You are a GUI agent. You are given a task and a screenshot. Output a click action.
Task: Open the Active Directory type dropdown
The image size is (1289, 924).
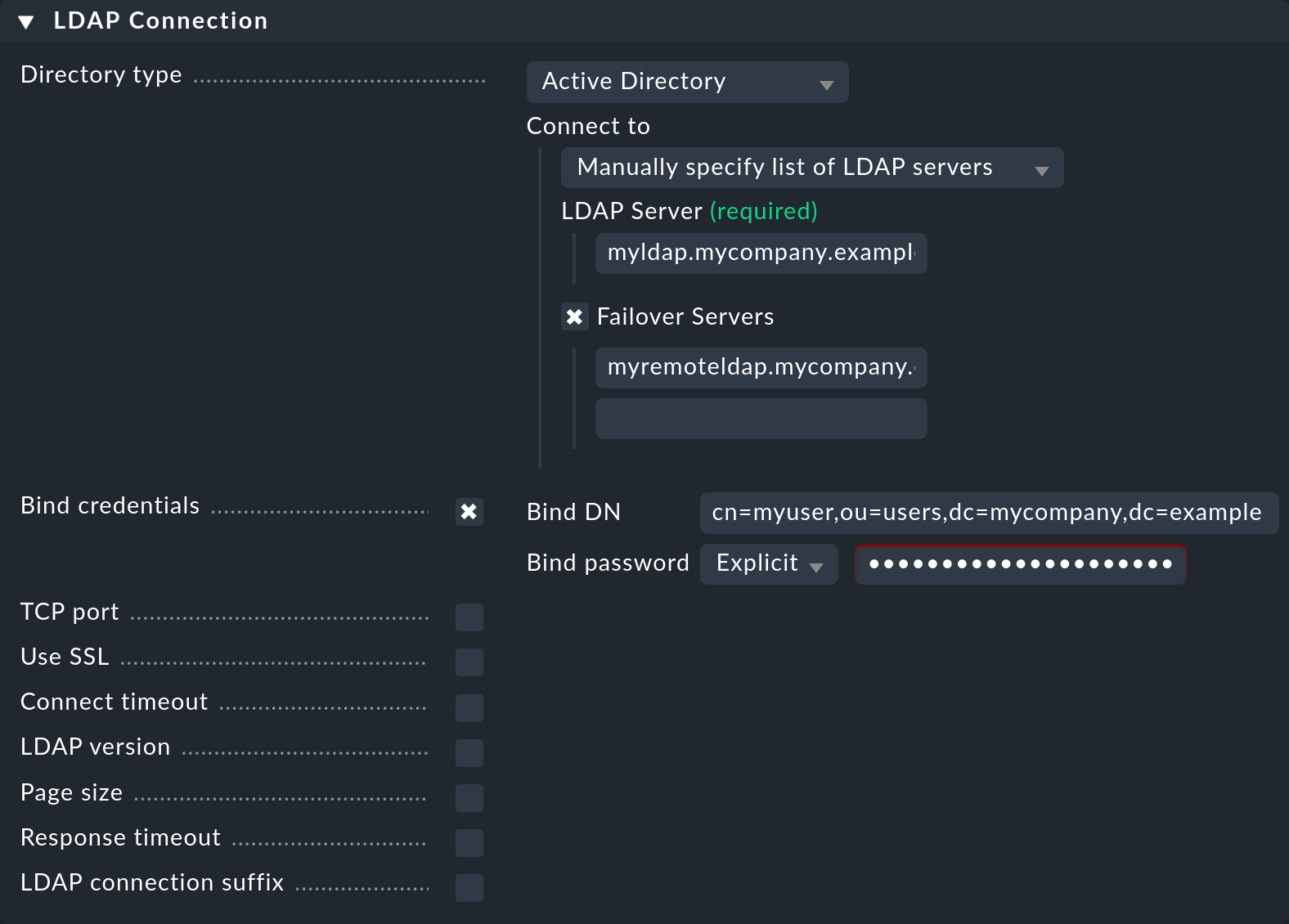click(x=687, y=82)
